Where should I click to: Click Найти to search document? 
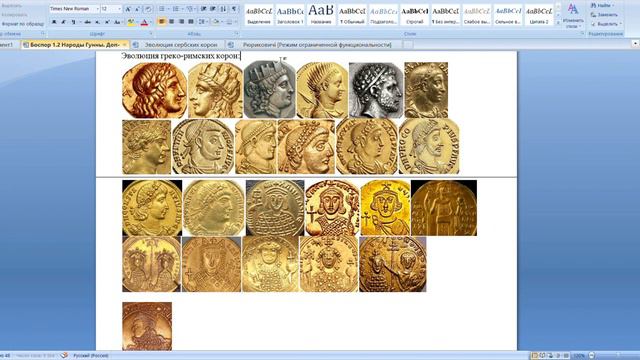pyautogui.click(x=602, y=5)
